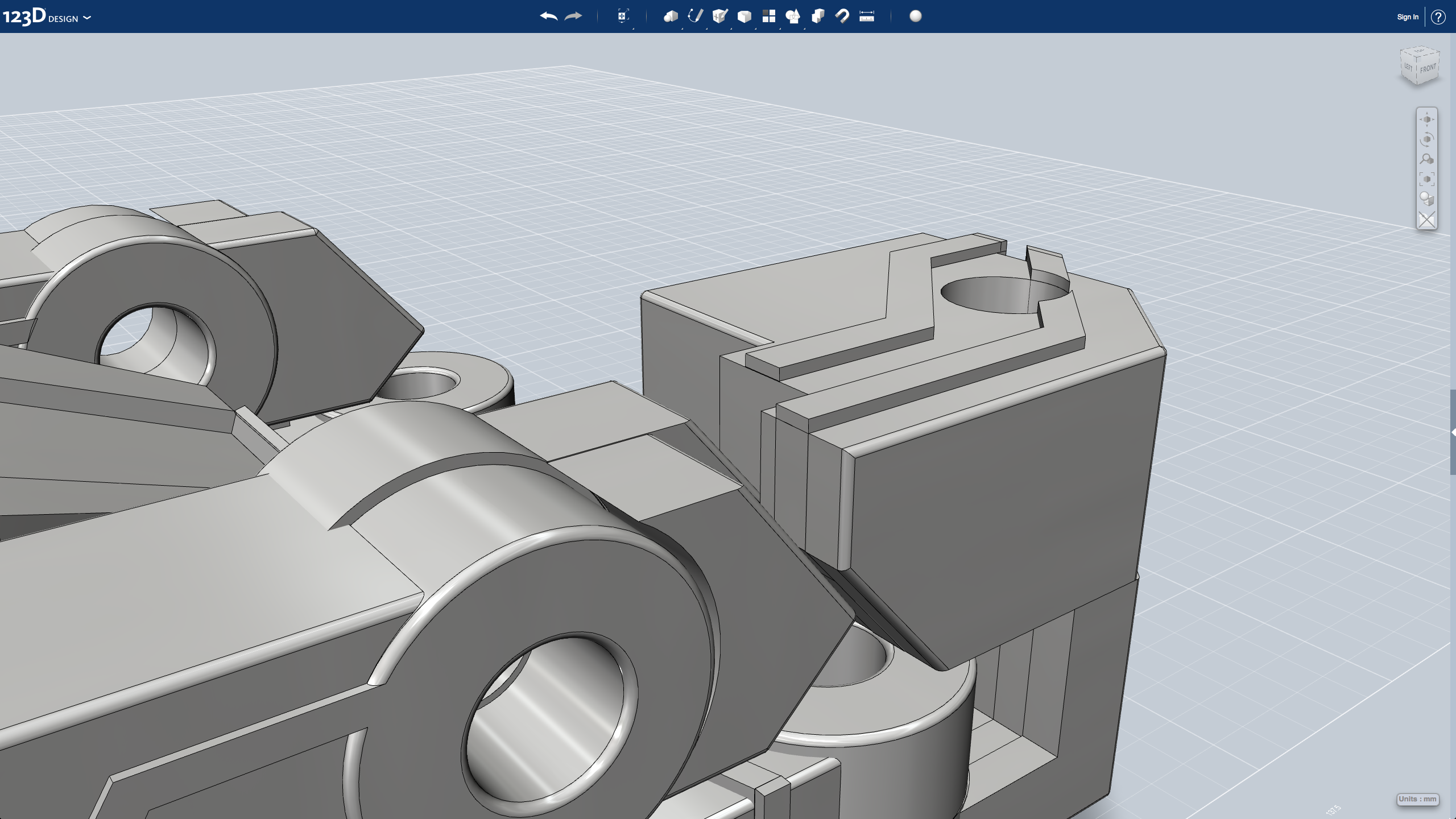The width and height of the screenshot is (1456, 819).
Task: Click FRONT face on view cube
Action: pos(1428,69)
